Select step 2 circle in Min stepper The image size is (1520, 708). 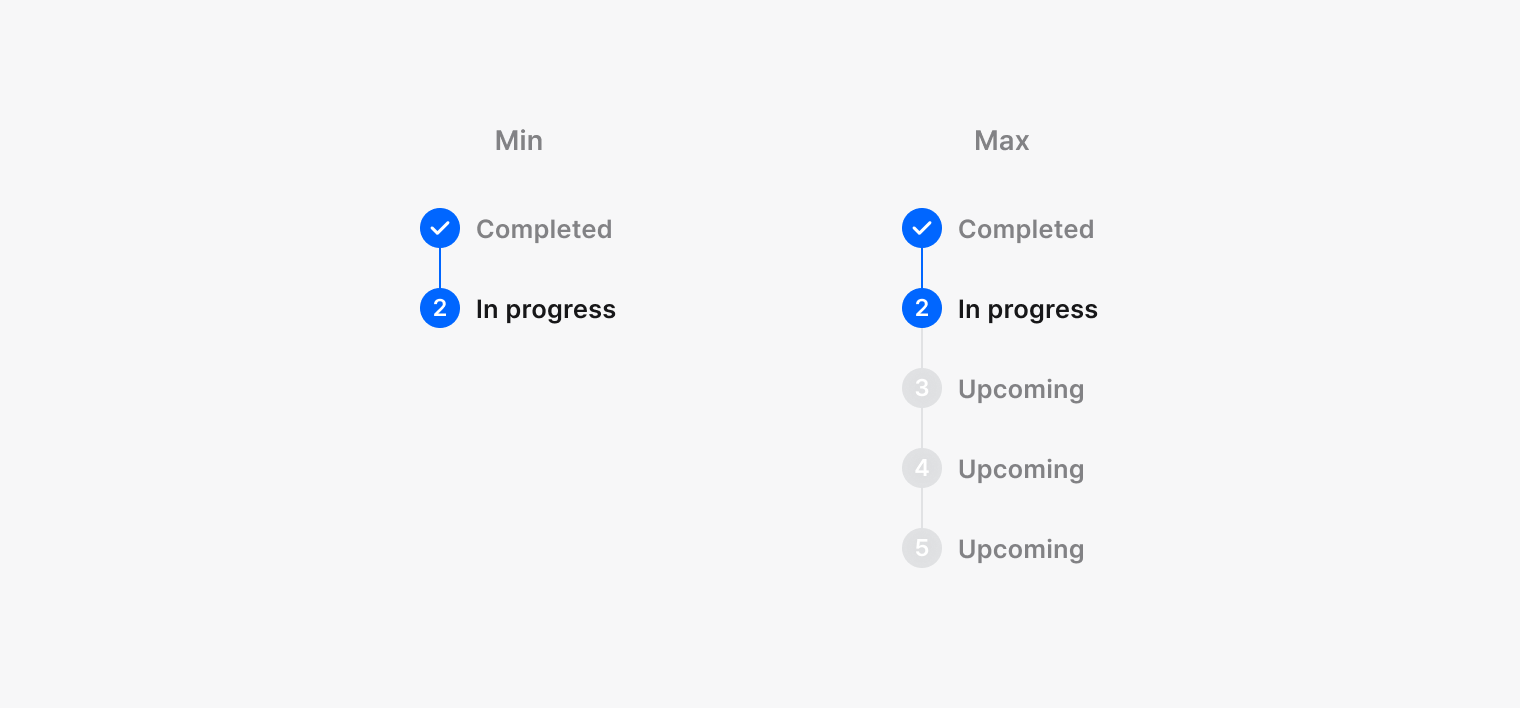[440, 308]
